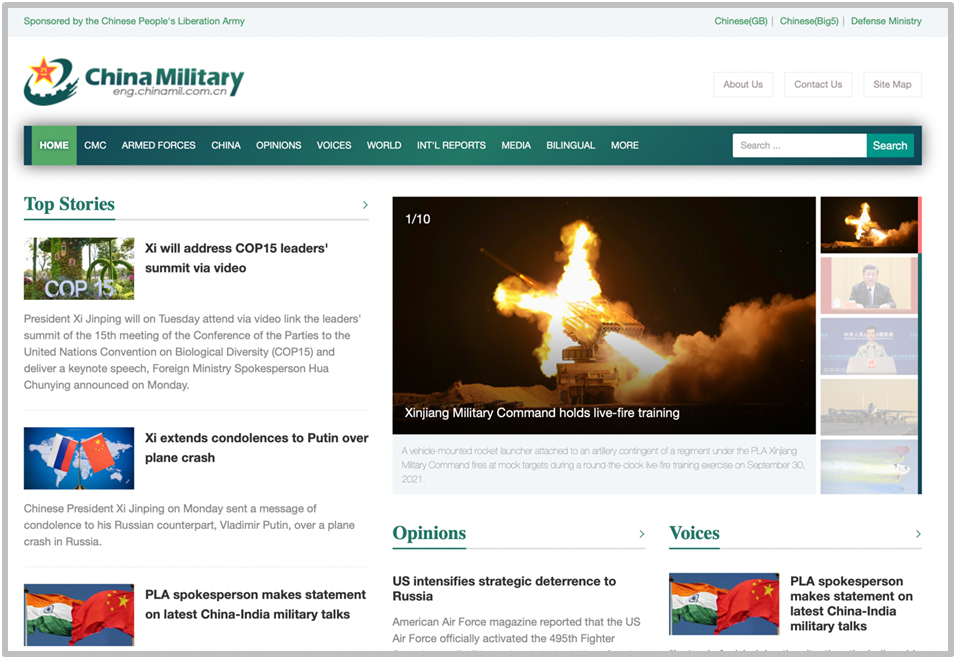The image size is (956, 659).
Task: Select the fighter jets slide thumbnail
Action: (x=869, y=407)
